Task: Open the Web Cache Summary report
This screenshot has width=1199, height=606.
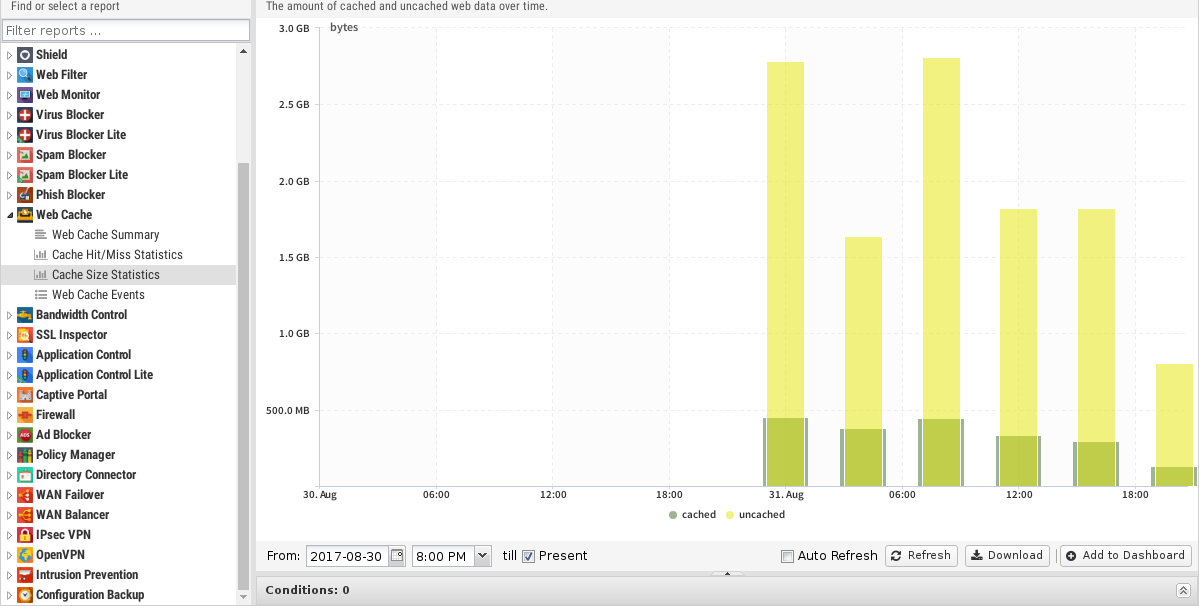Action: pos(106,235)
